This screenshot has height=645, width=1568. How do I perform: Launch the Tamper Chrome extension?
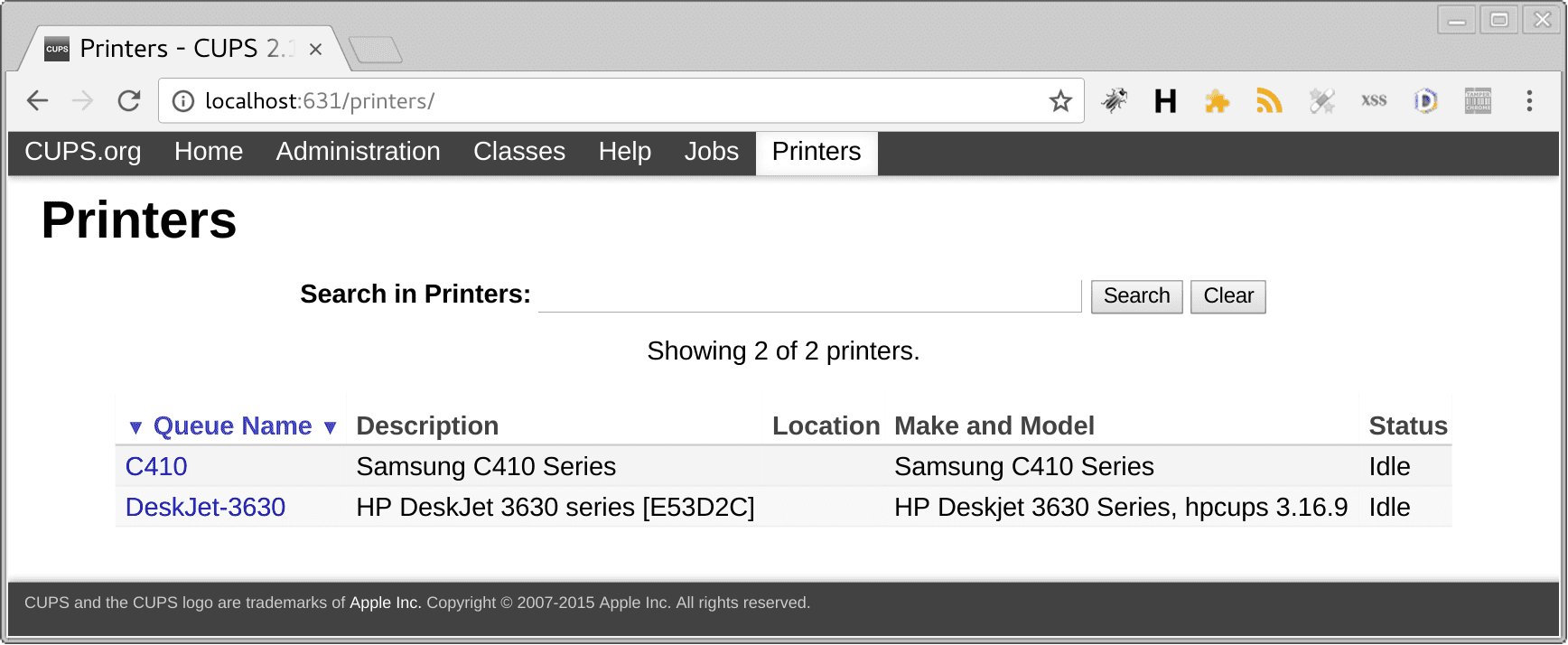coord(1478,101)
